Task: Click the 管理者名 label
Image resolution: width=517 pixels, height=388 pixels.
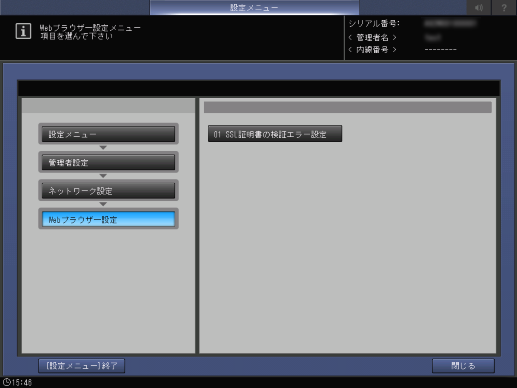Action: pos(372,37)
